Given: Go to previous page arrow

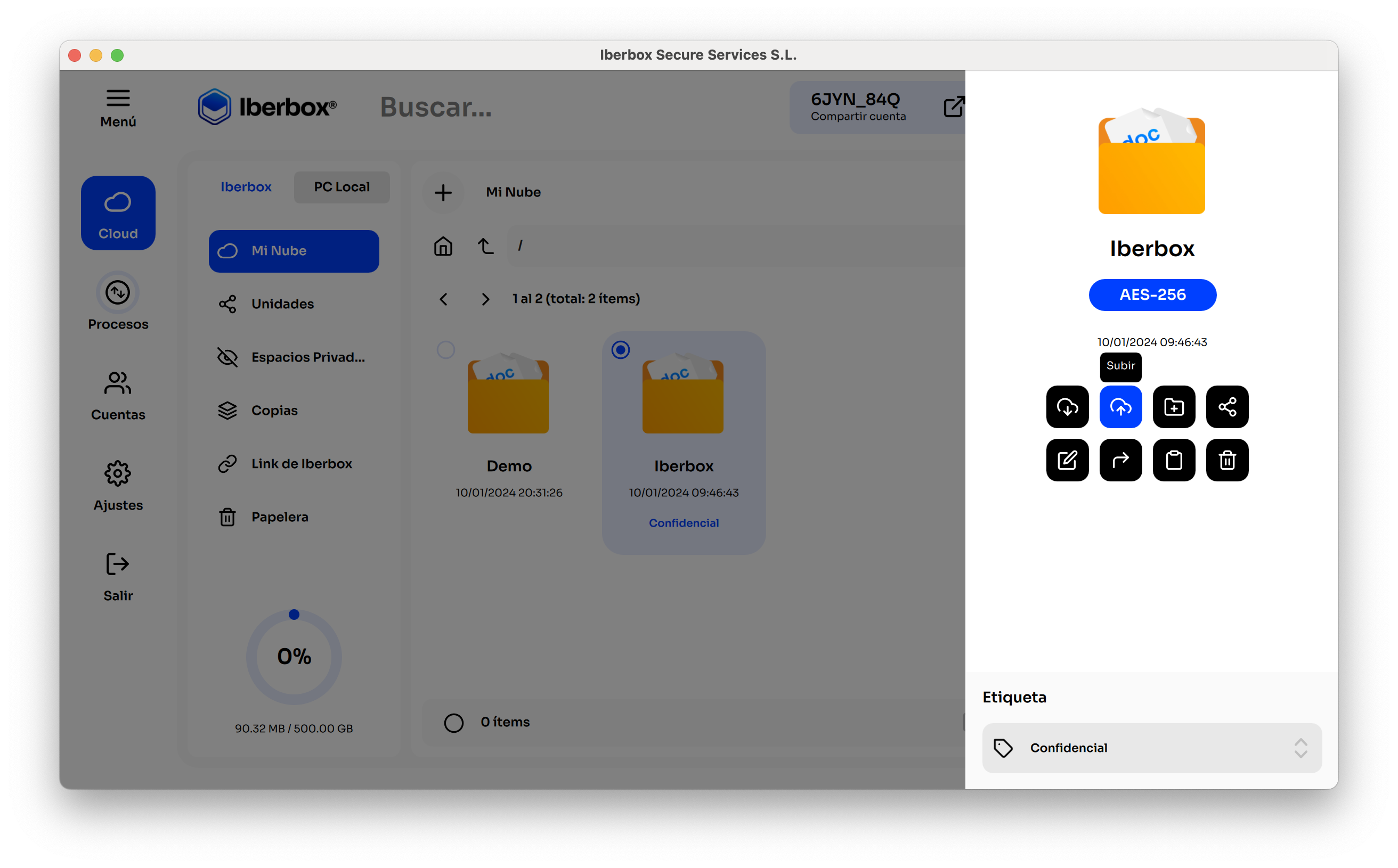Looking at the screenshot, I should coord(443,299).
